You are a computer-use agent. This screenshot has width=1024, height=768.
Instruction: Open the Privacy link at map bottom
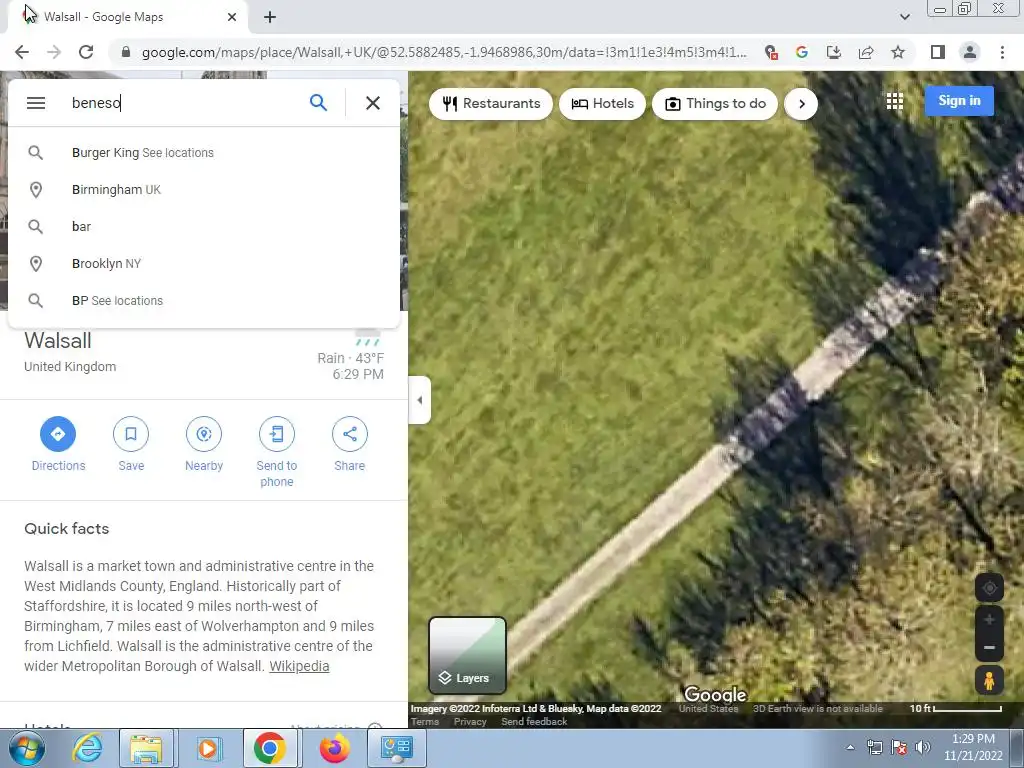(x=470, y=722)
